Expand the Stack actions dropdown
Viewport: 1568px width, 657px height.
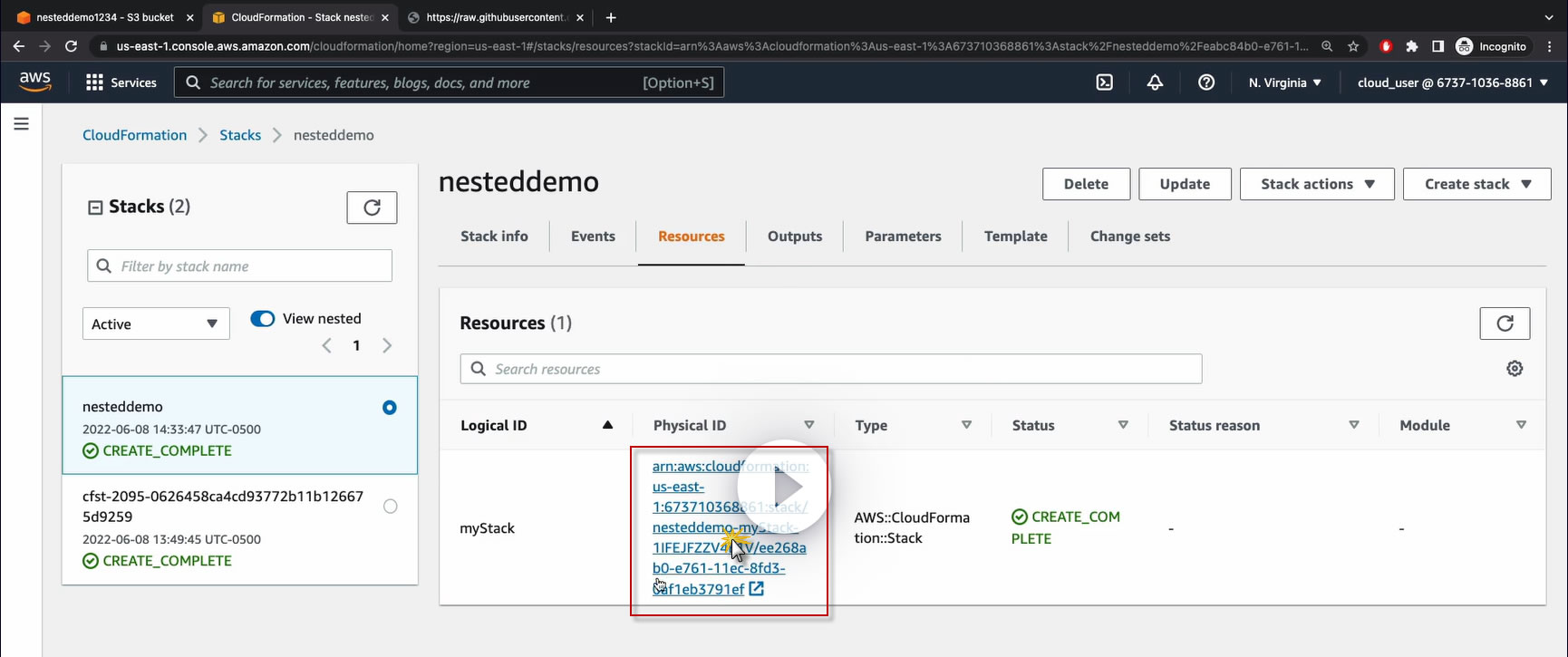point(1317,184)
